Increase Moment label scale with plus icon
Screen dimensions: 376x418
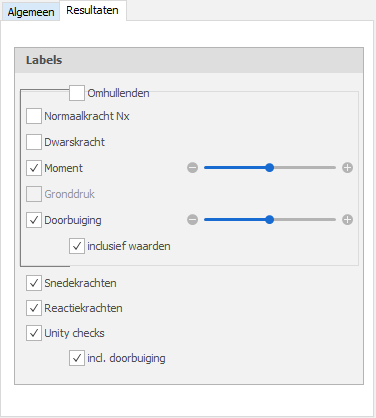347,168
